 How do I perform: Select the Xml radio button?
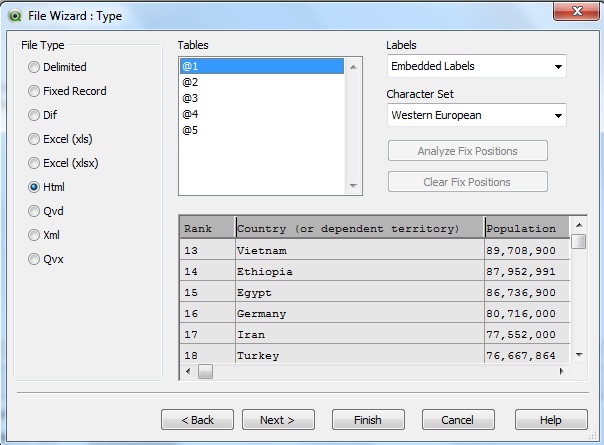click(35, 235)
